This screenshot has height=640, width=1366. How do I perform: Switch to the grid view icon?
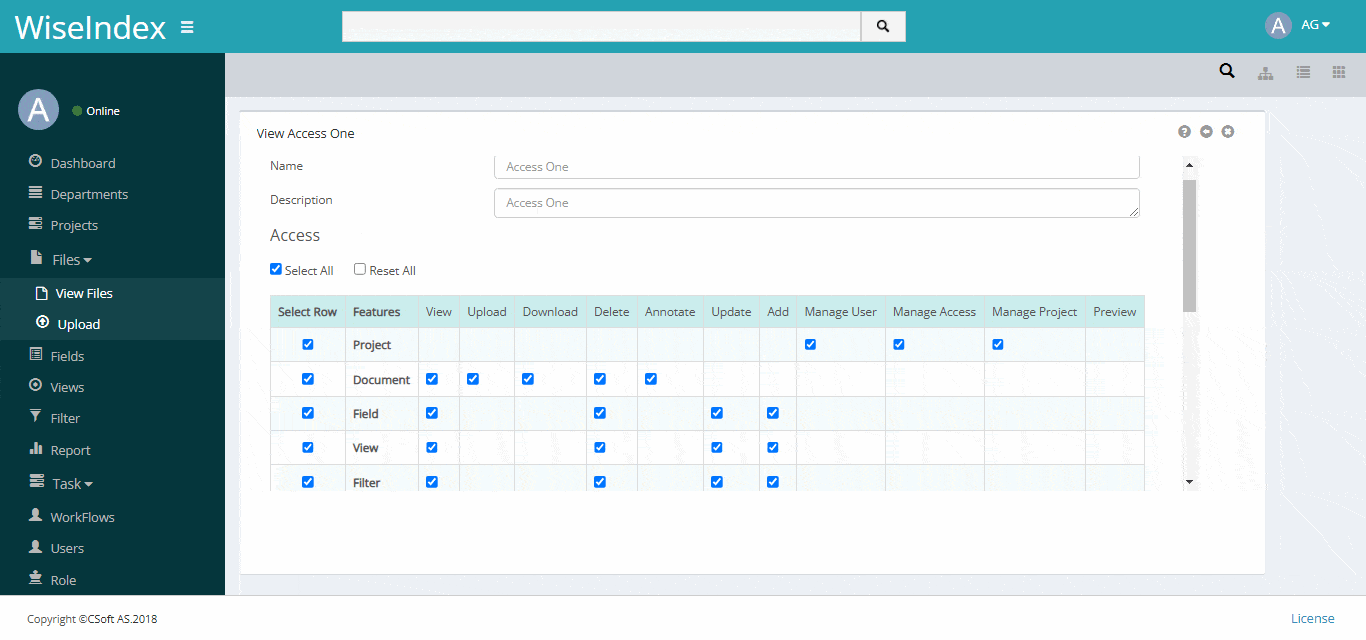point(1339,71)
